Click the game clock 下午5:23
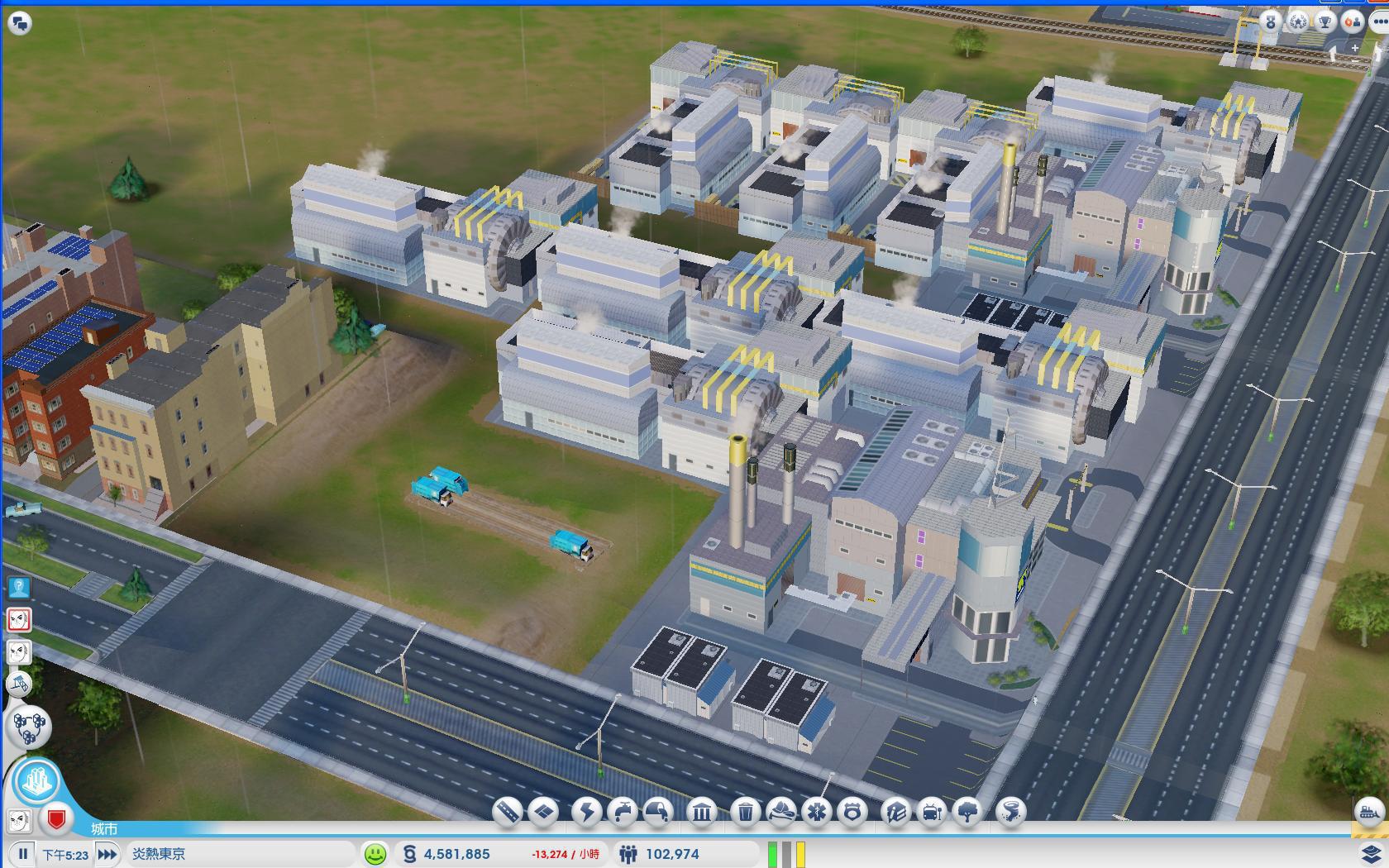 tap(65, 855)
